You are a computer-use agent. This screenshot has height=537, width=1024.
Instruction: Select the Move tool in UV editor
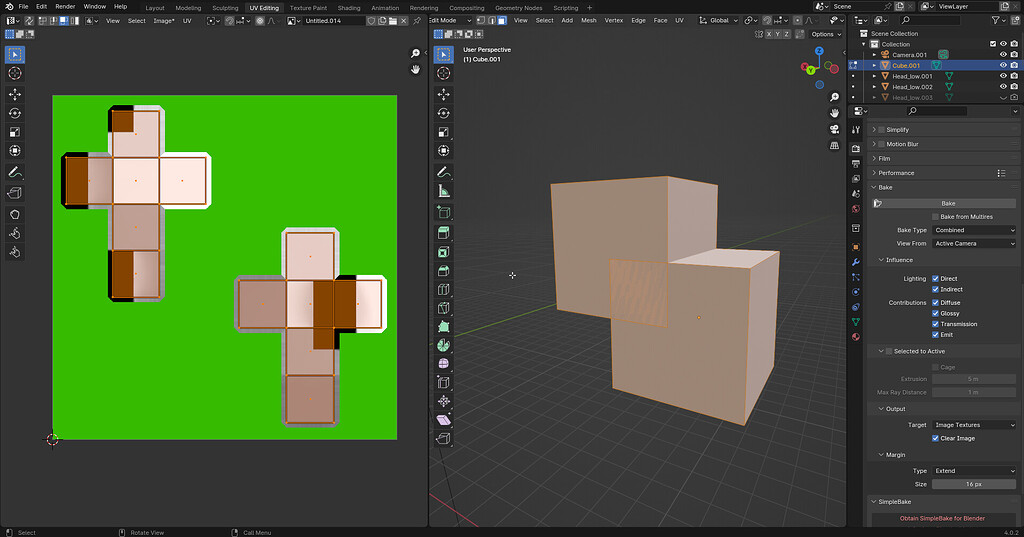(x=14, y=94)
